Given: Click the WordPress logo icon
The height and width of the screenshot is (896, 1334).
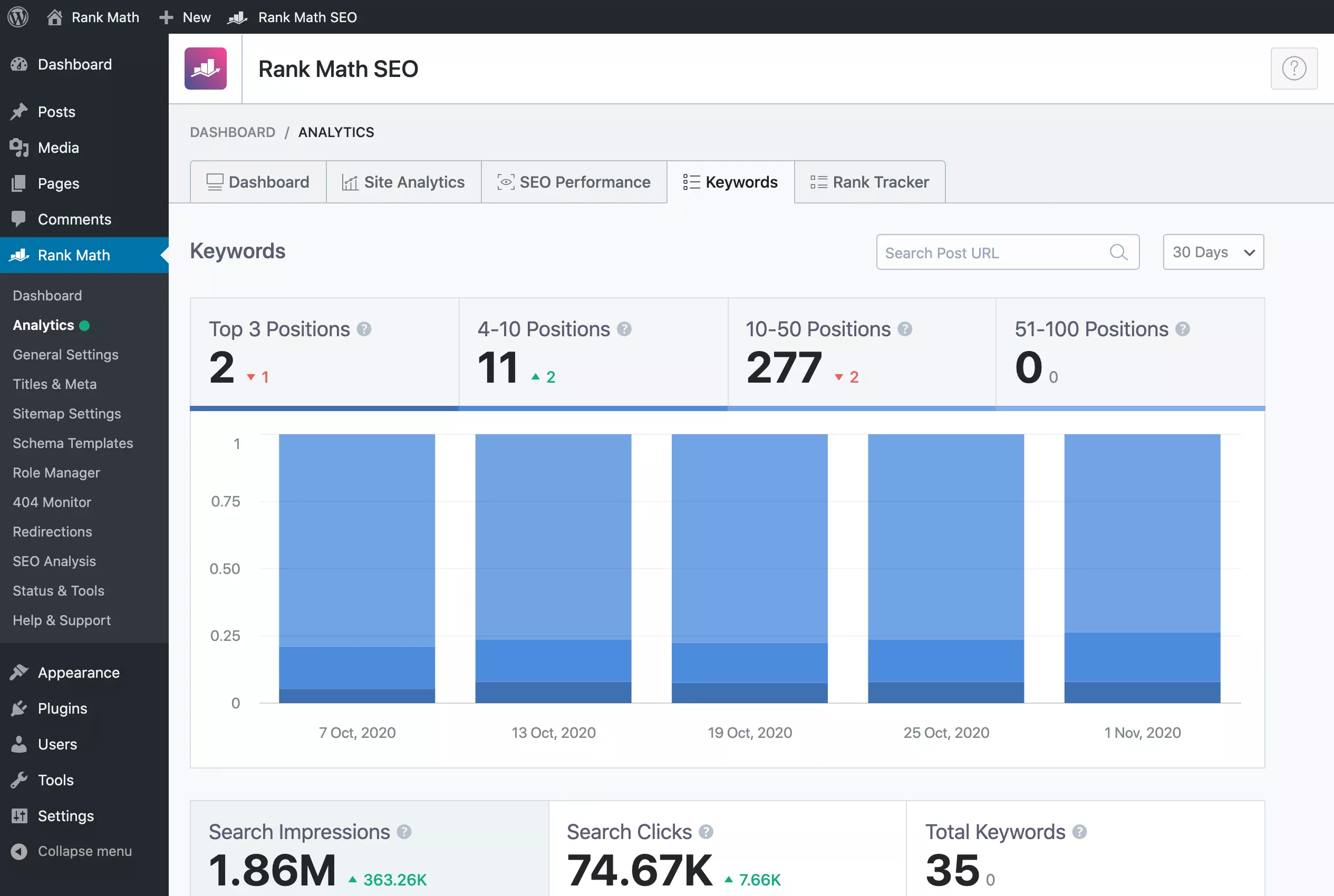Looking at the screenshot, I should point(18,16).
